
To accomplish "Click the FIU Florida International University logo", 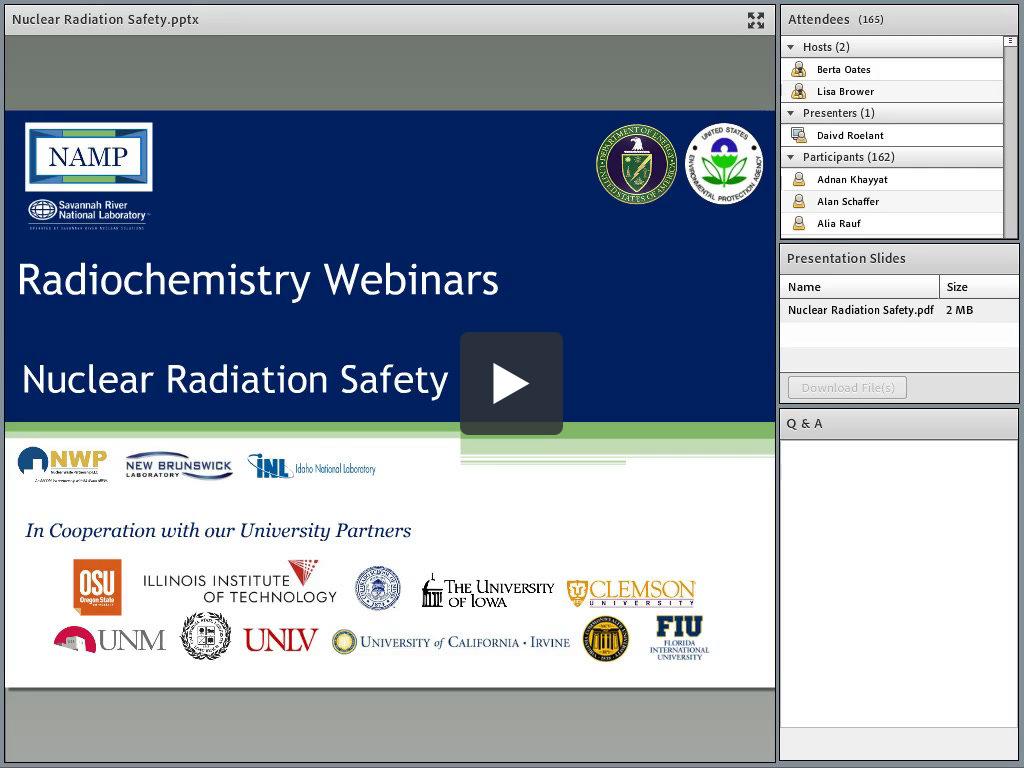I will point(679,637).
